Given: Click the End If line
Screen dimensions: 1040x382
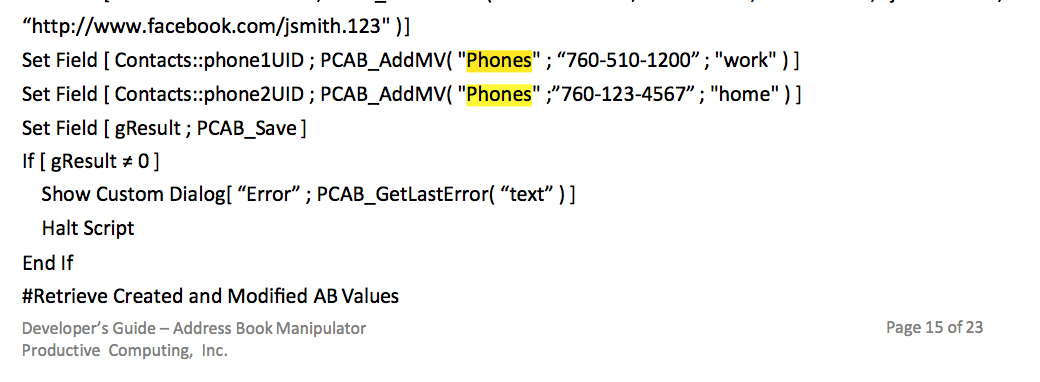Looking at the screenshot, I should pyautogui.click(x=48, y=263).
